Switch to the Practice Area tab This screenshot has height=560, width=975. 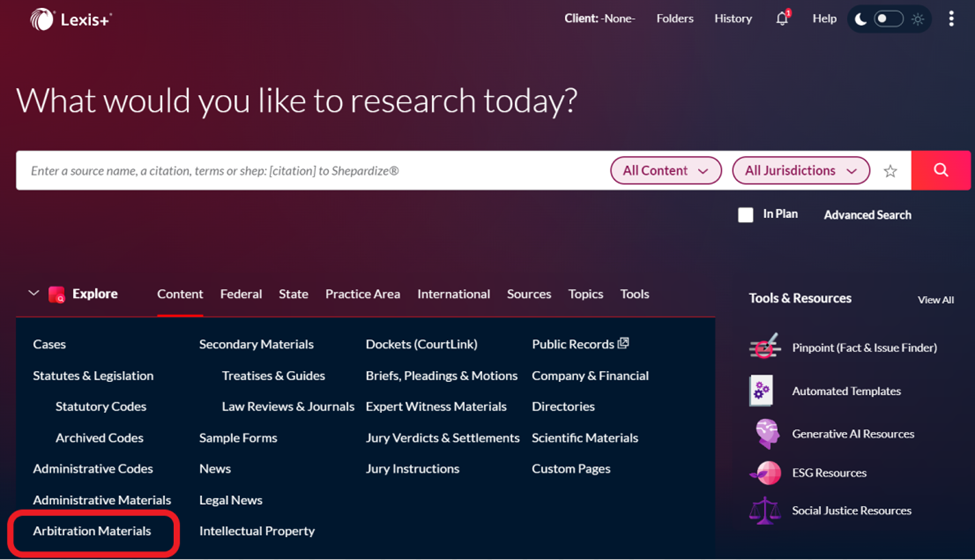pos(363,294)
